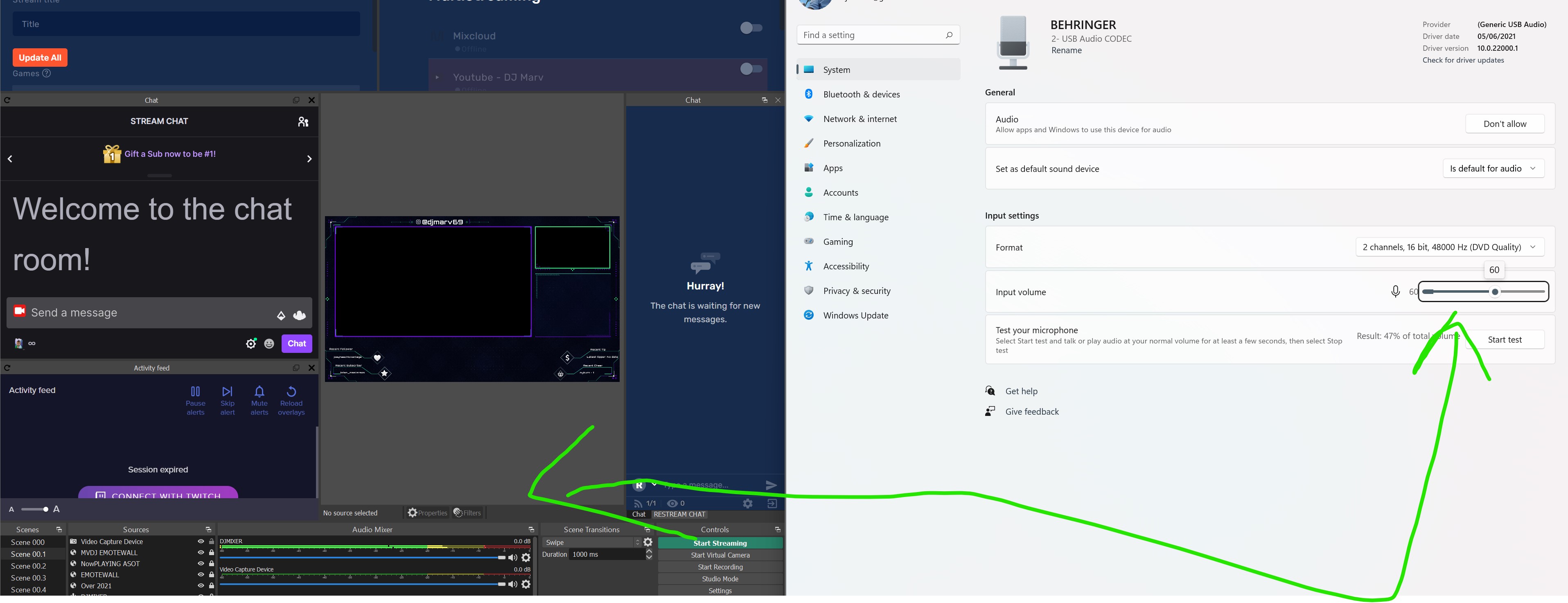Click Start Recording button

720,567
